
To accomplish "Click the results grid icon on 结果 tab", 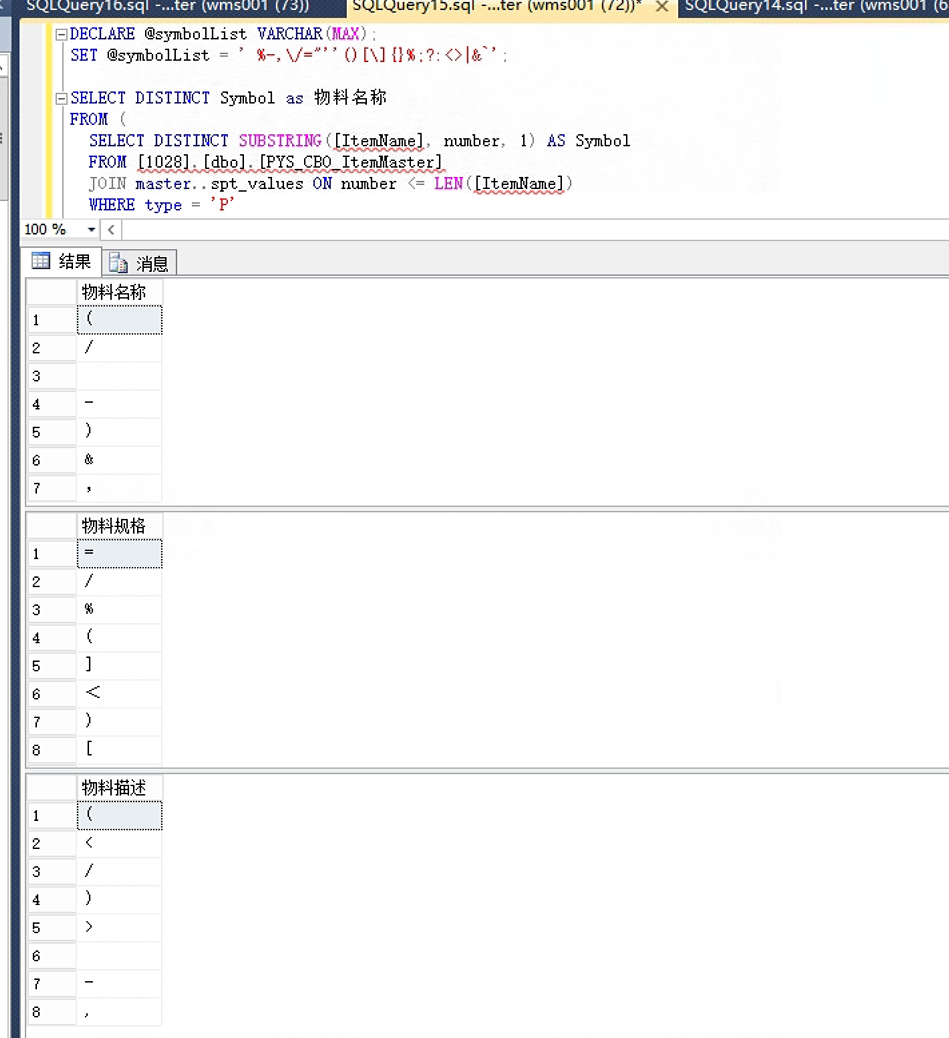I will pos(41,262).
